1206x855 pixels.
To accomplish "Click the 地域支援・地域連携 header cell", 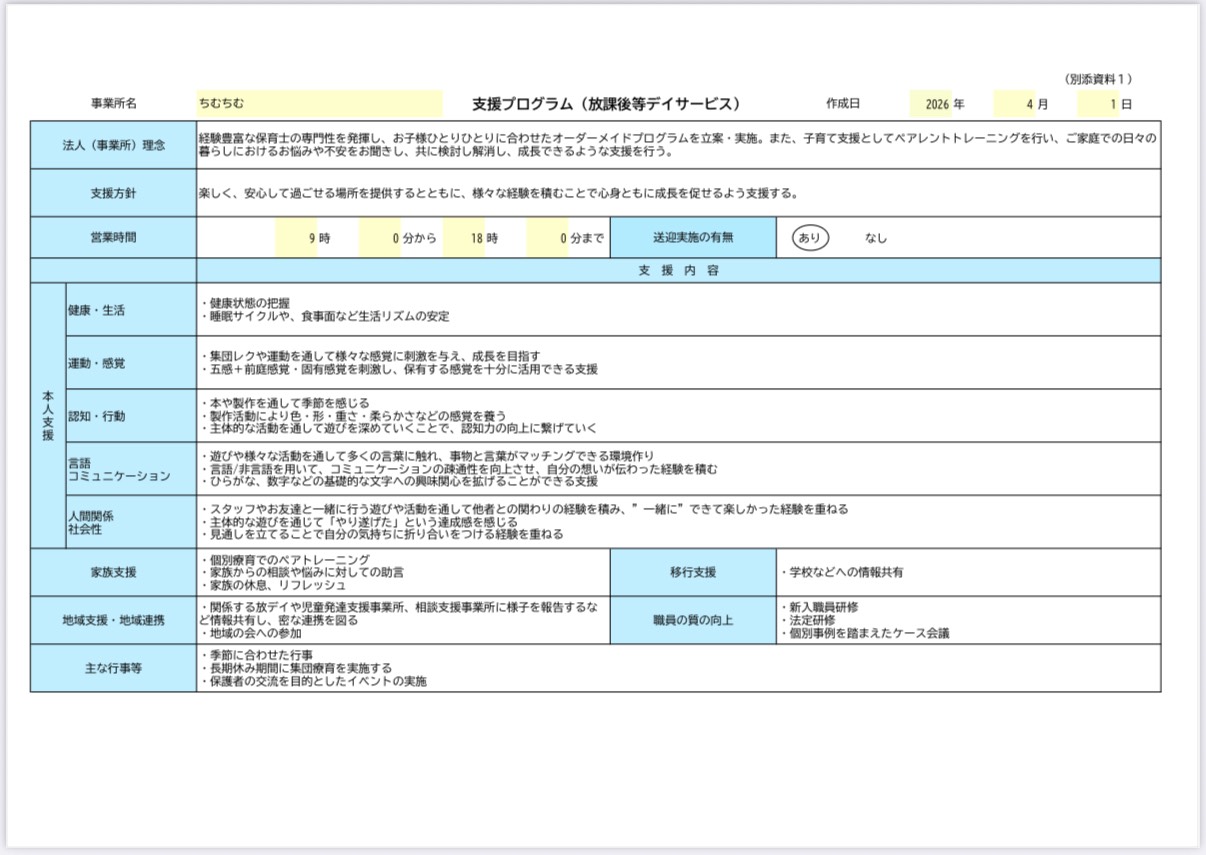I will point(113,620).
